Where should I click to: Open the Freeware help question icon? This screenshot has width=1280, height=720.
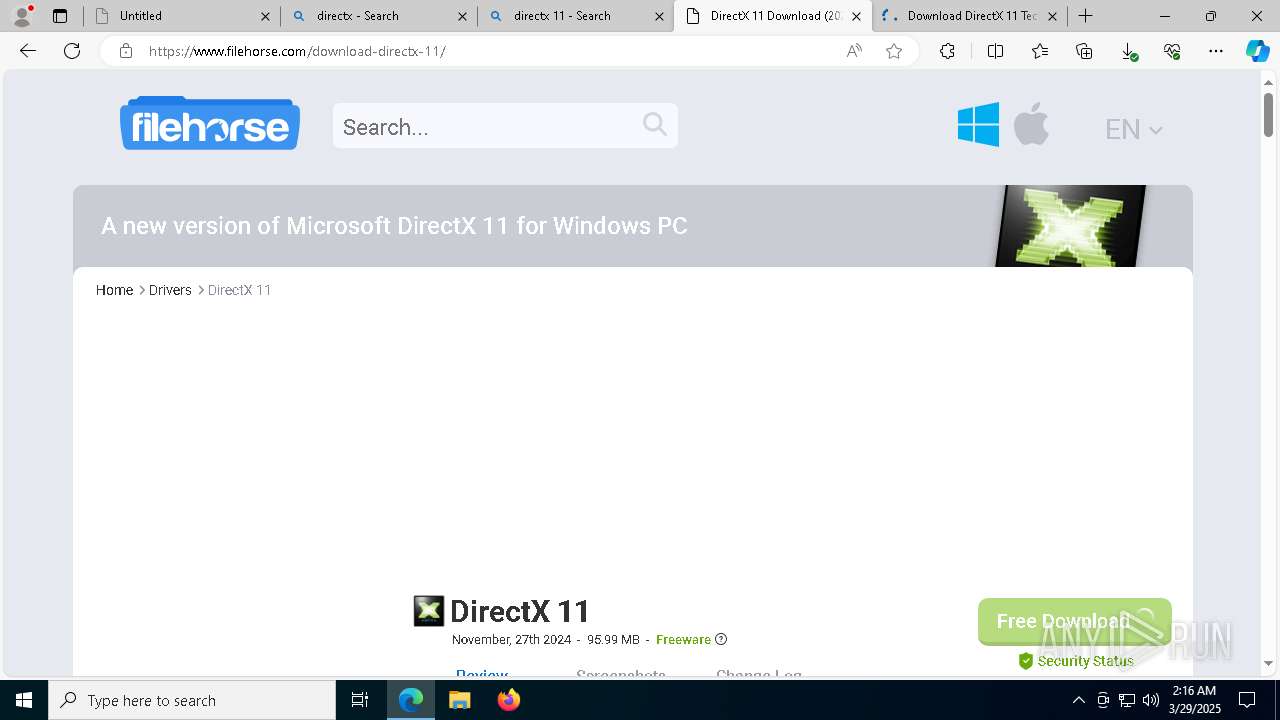[x=721, y=640]
